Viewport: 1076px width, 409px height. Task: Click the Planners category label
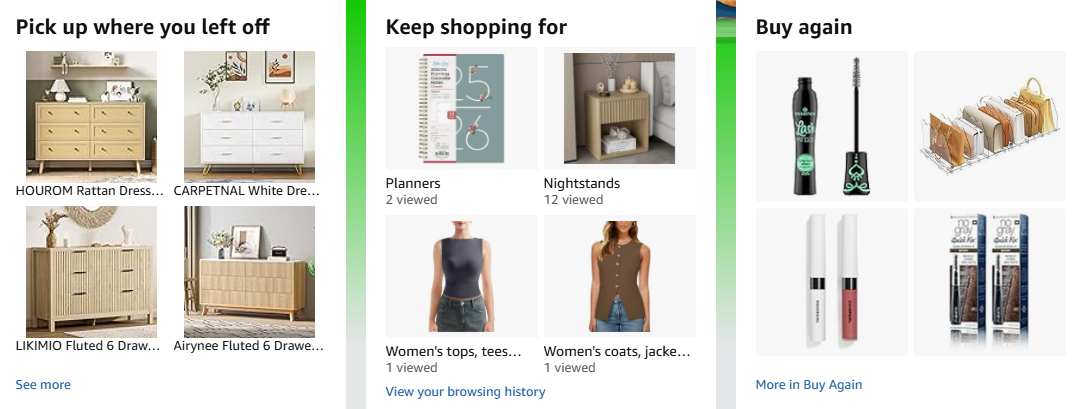click(x=413, y=183)
